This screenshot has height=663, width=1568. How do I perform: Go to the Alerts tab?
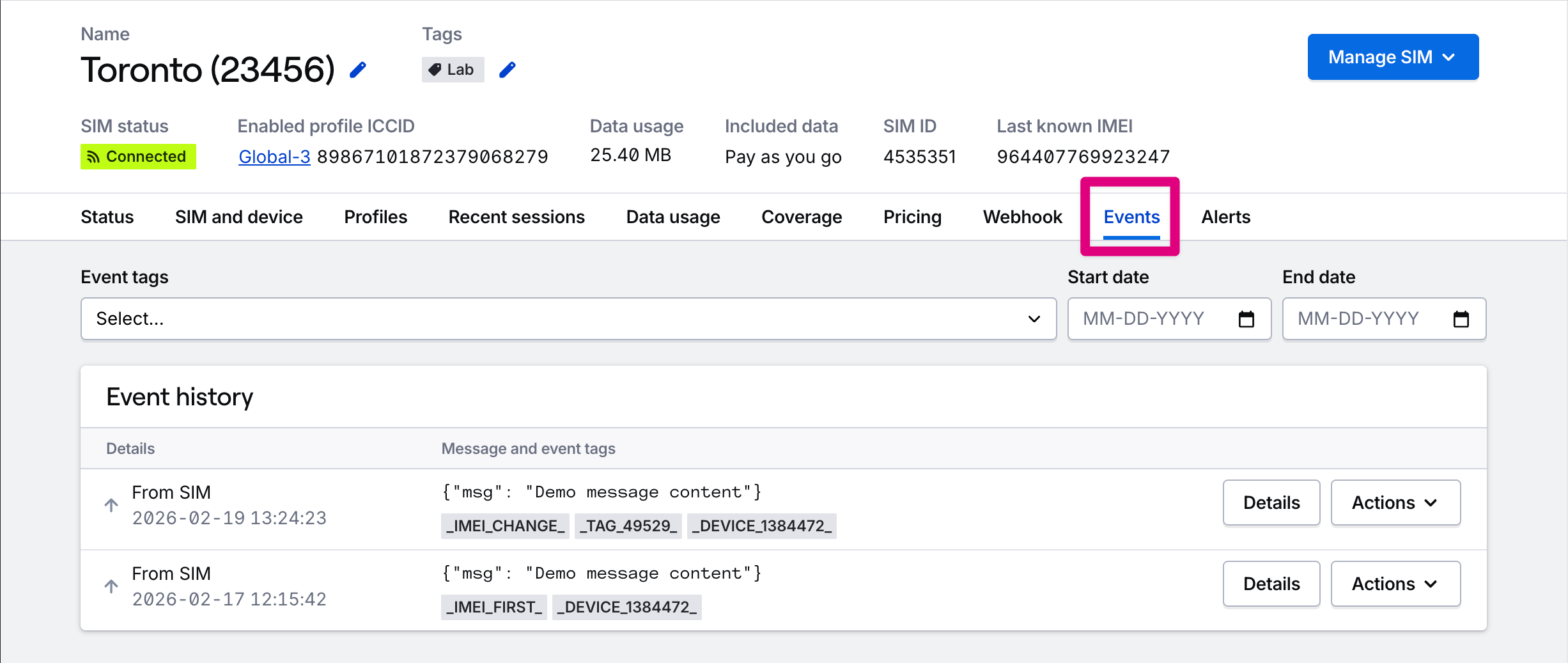(x=1225, y=217)
